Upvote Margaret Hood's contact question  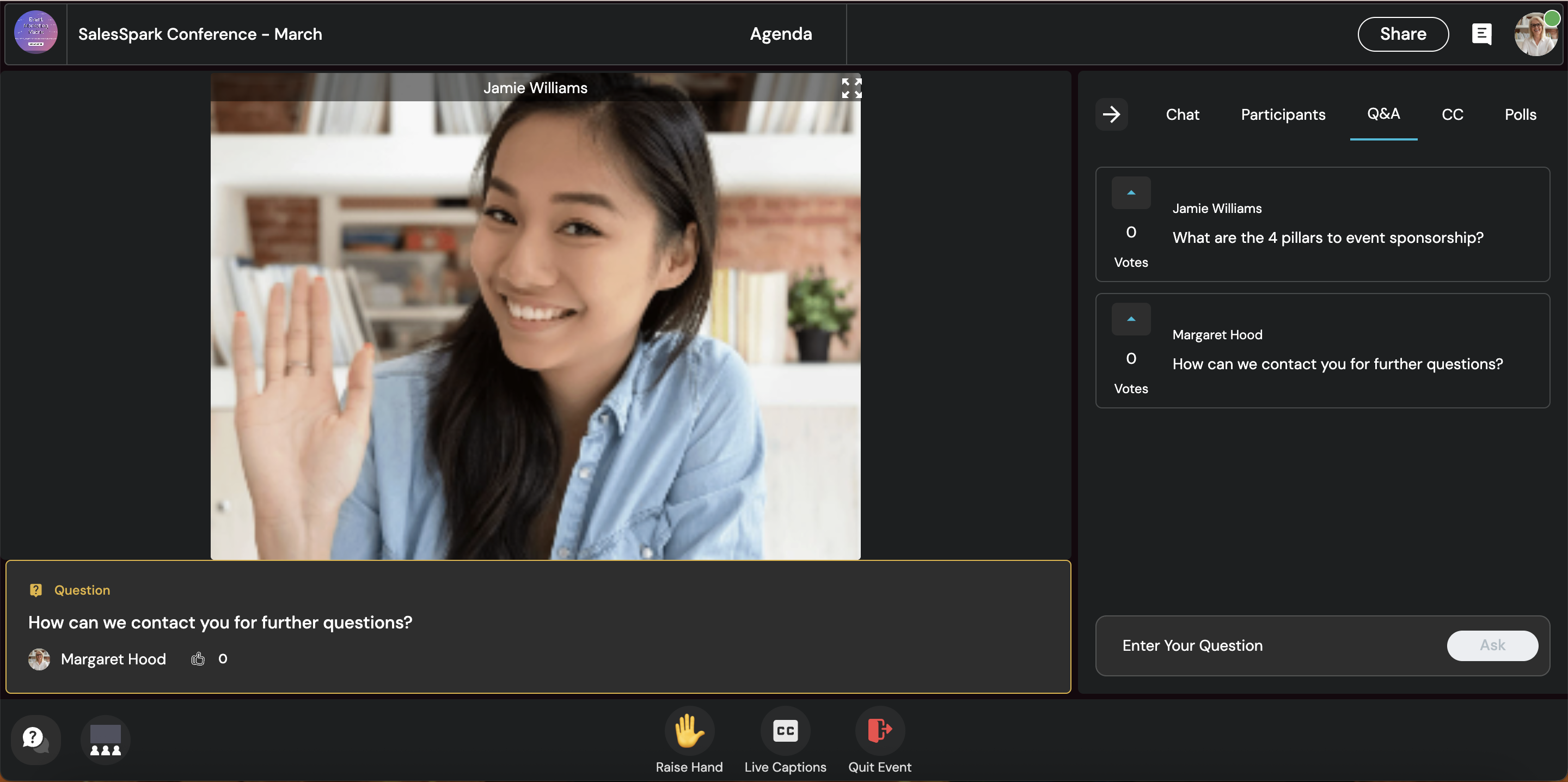click(1130, 319)
